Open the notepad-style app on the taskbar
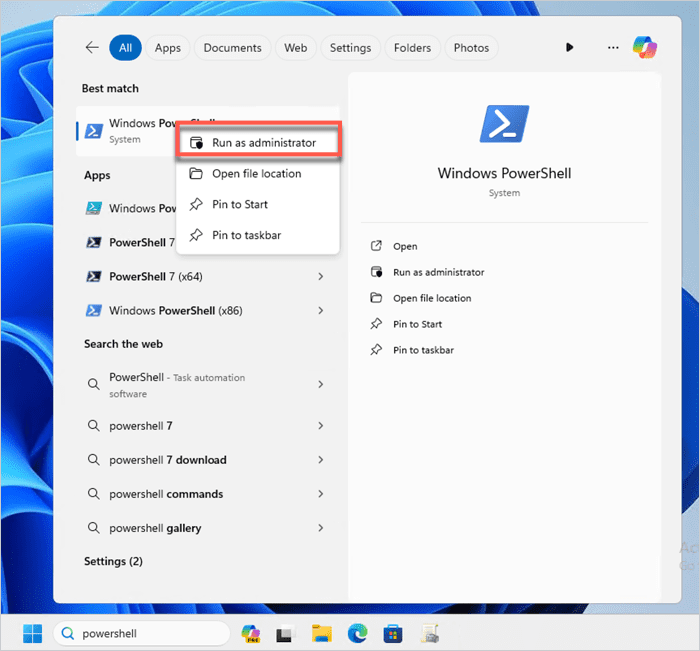 [x=429, y=634]
